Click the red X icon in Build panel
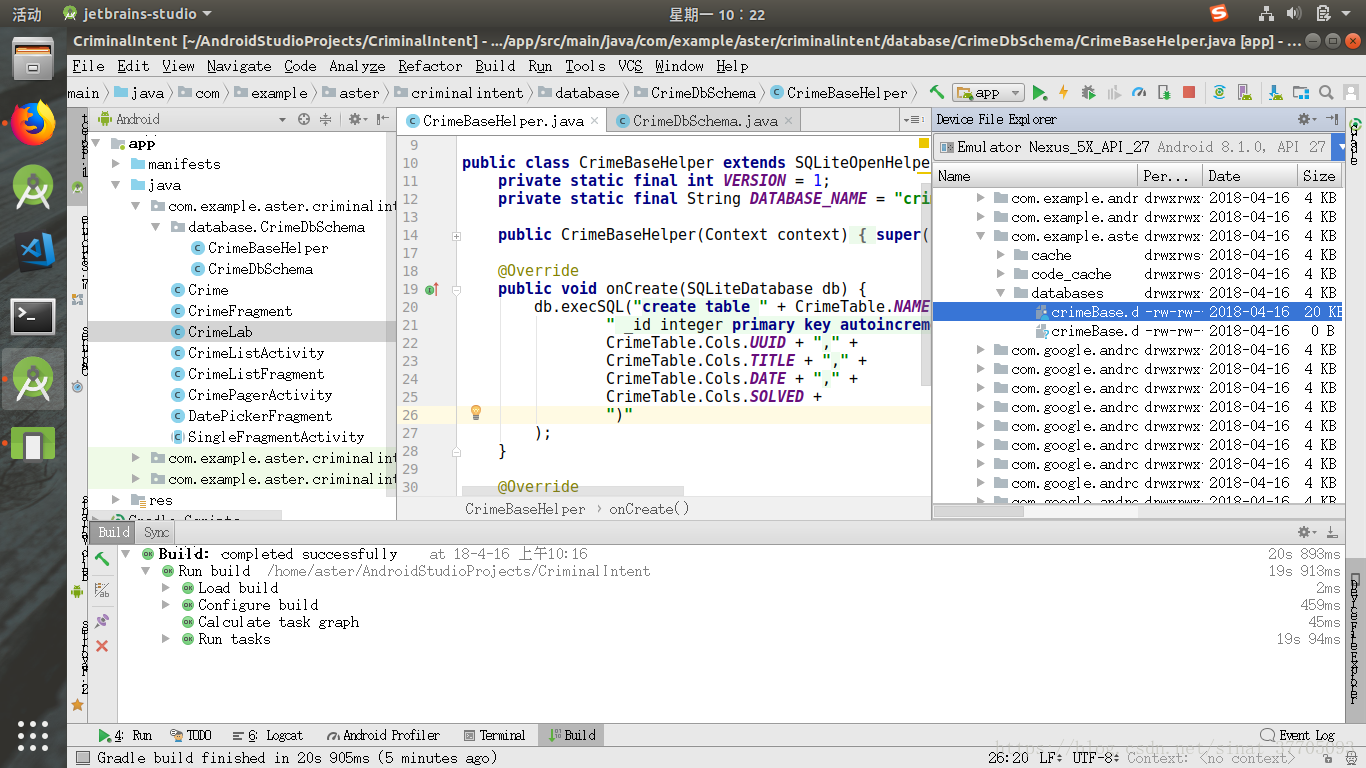 pyautogui.click(x=102, y=646)
